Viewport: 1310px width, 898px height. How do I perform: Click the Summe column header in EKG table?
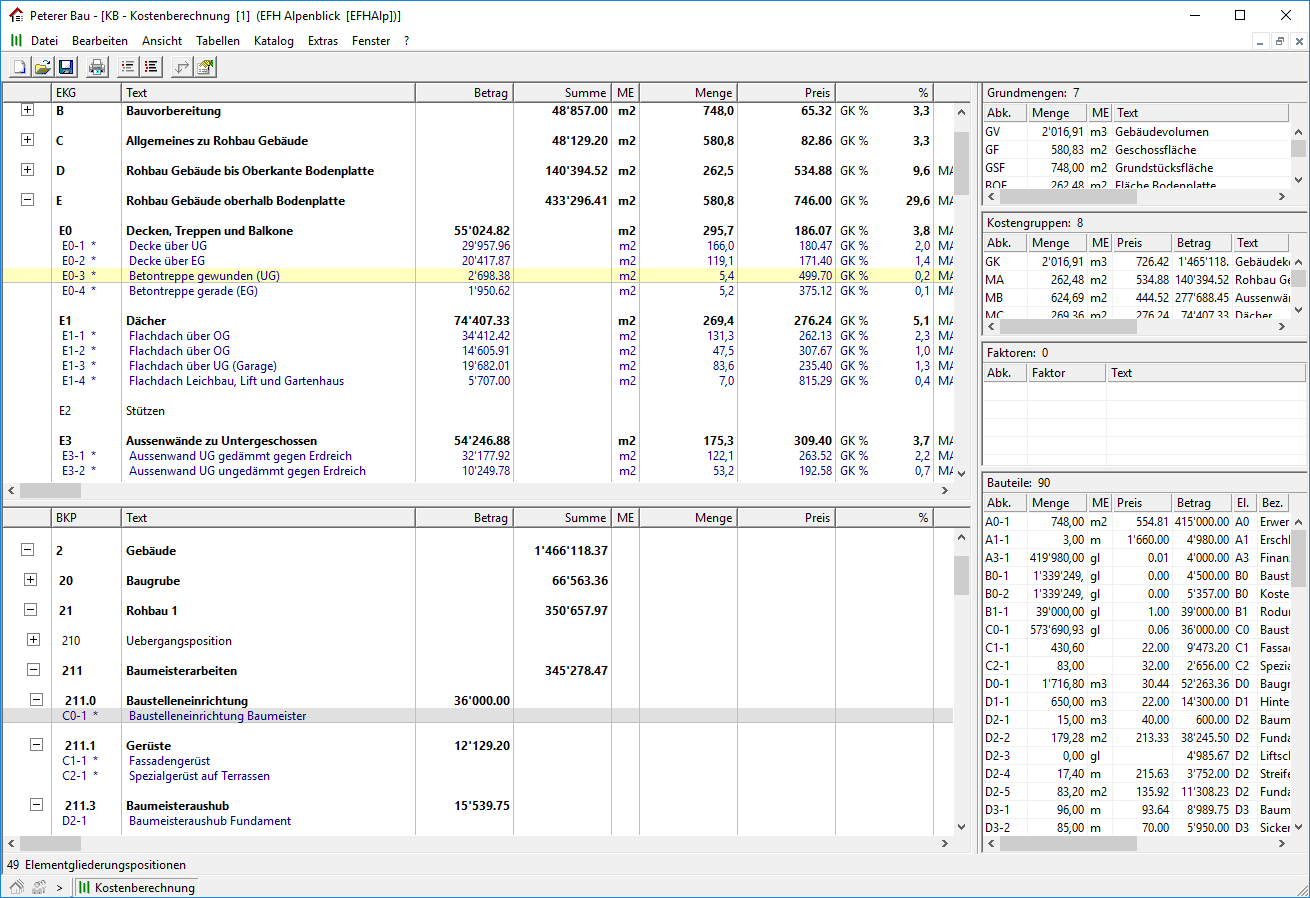coord(562,93)
